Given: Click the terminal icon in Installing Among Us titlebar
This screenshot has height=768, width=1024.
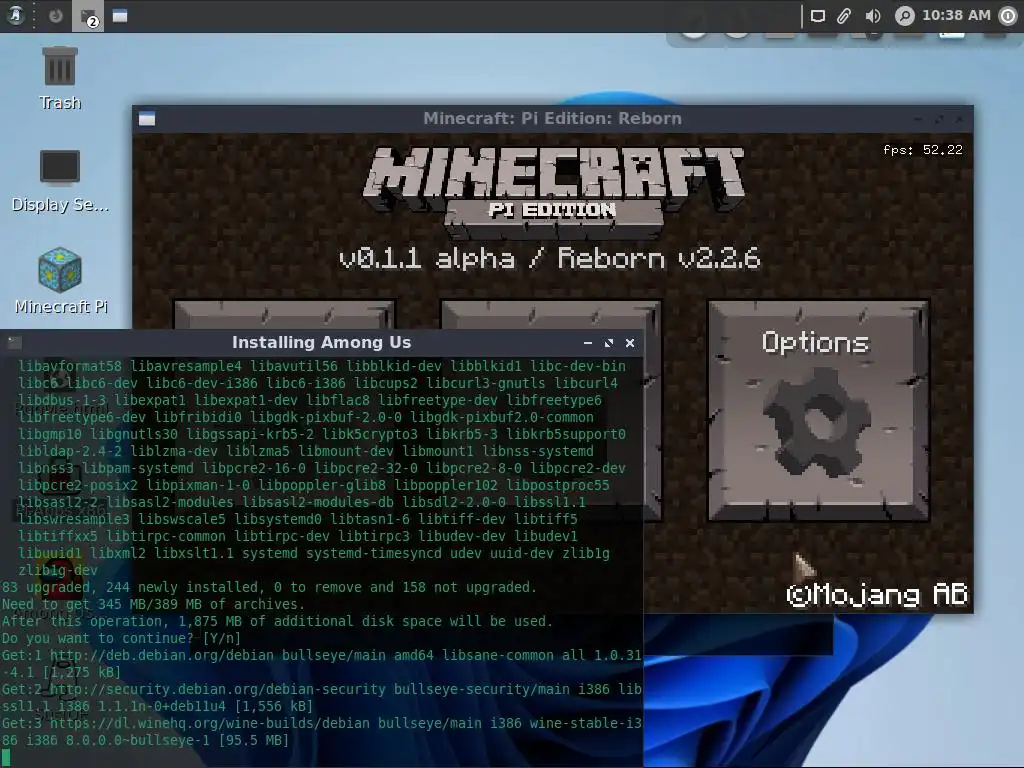Looking at the screenshot, I should click(x=14, y=342).
